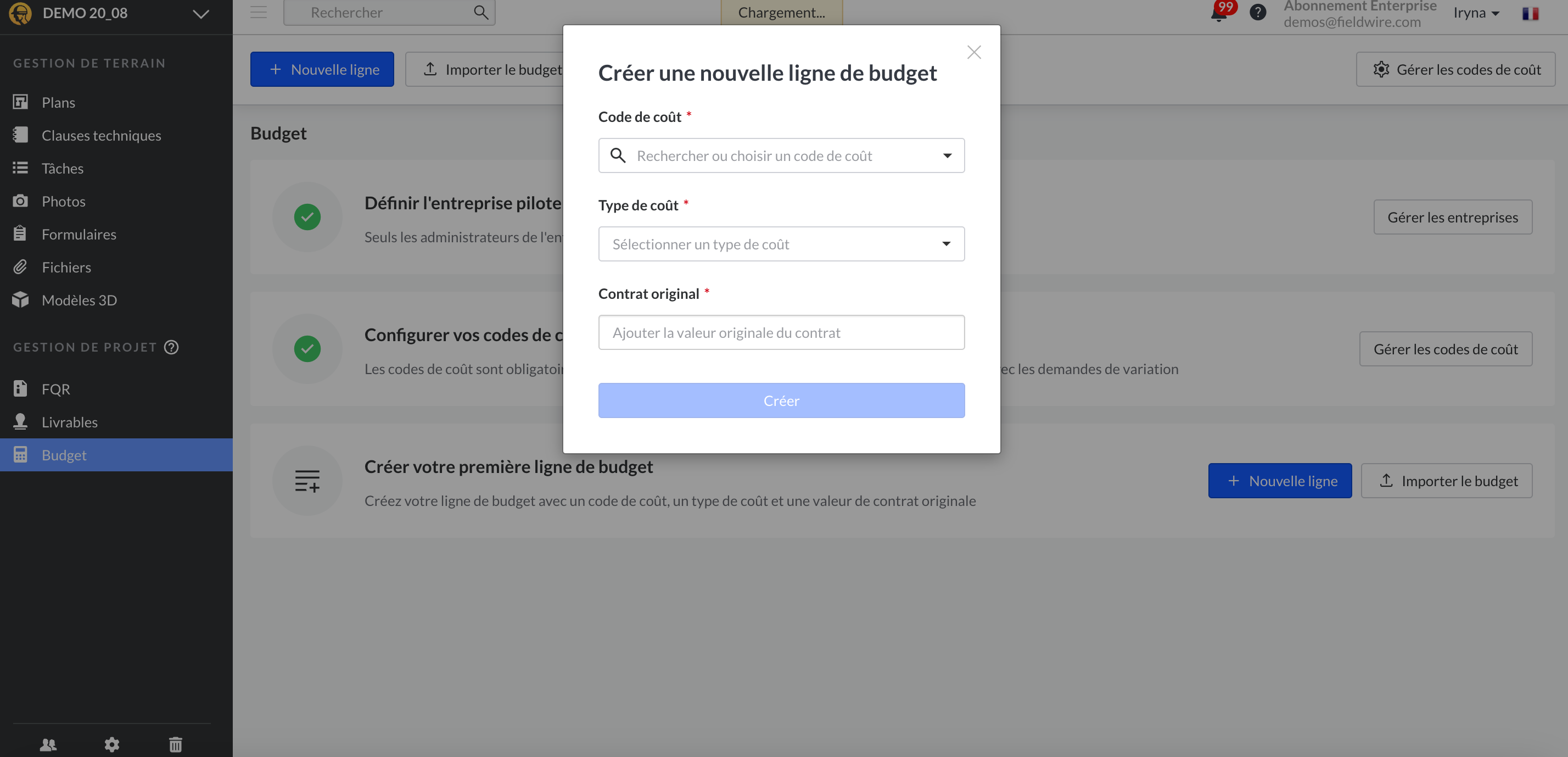Click the Gestion de projet help icon

coord(172,347)
